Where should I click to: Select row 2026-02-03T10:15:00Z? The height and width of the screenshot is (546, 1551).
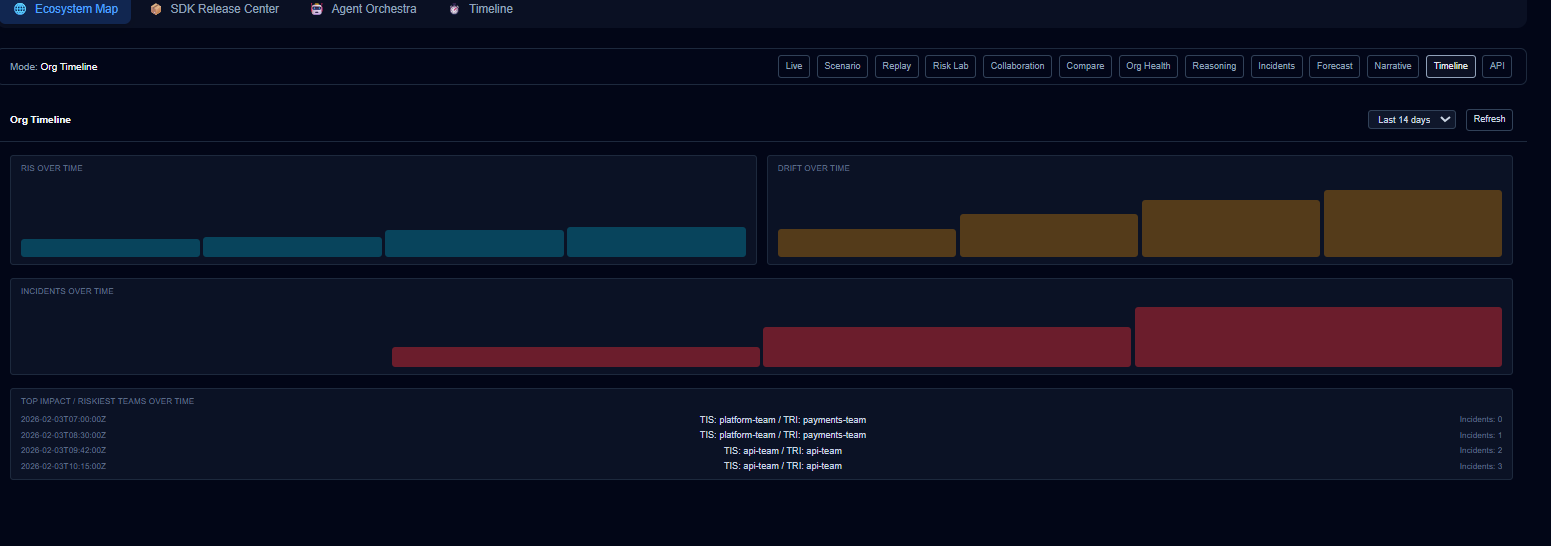pos(761,466)
